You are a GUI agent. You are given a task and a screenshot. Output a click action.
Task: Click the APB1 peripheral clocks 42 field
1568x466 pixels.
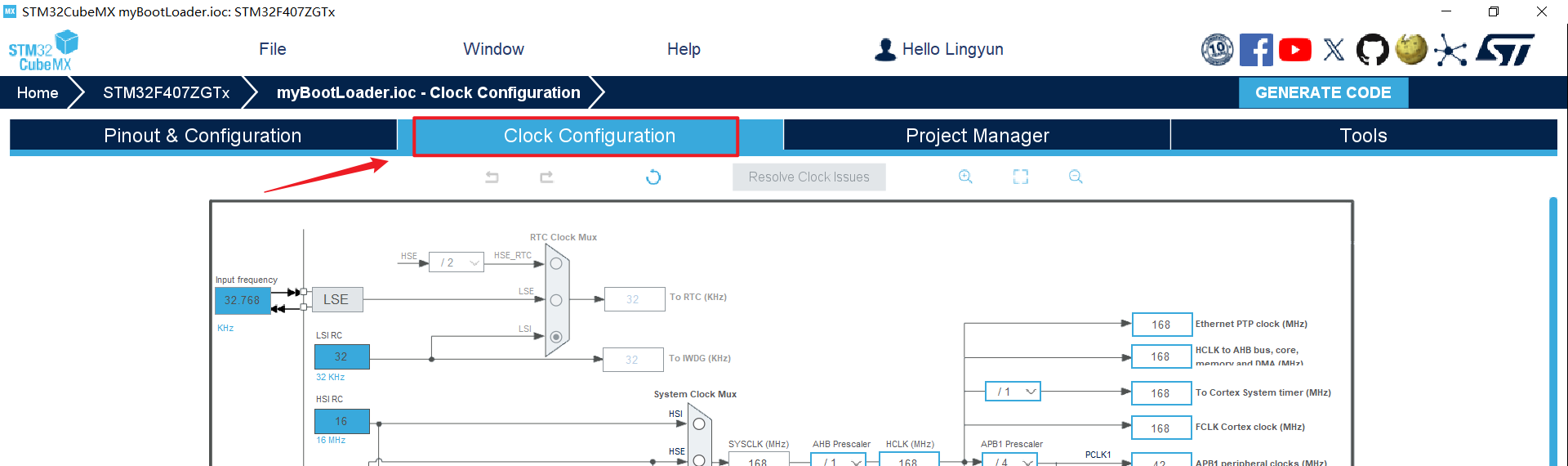1161,460
